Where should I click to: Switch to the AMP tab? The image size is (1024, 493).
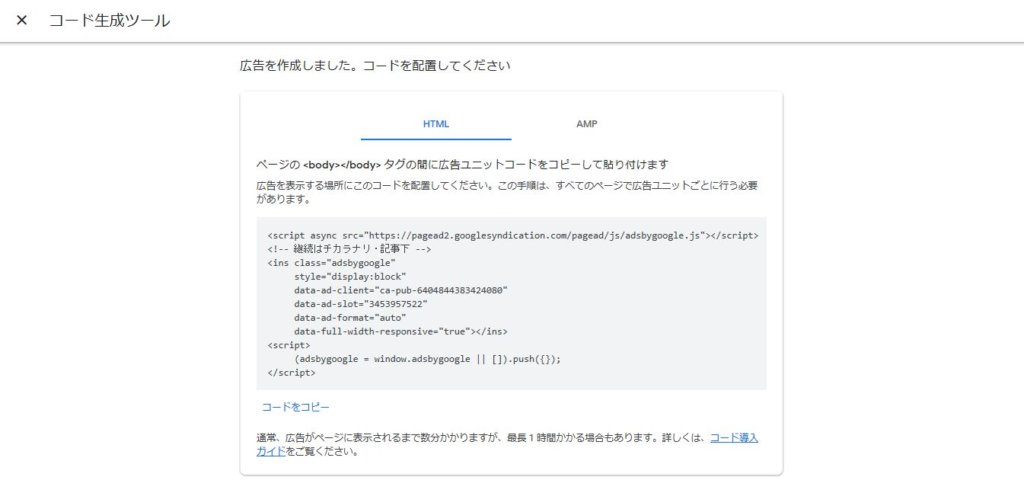586,124
